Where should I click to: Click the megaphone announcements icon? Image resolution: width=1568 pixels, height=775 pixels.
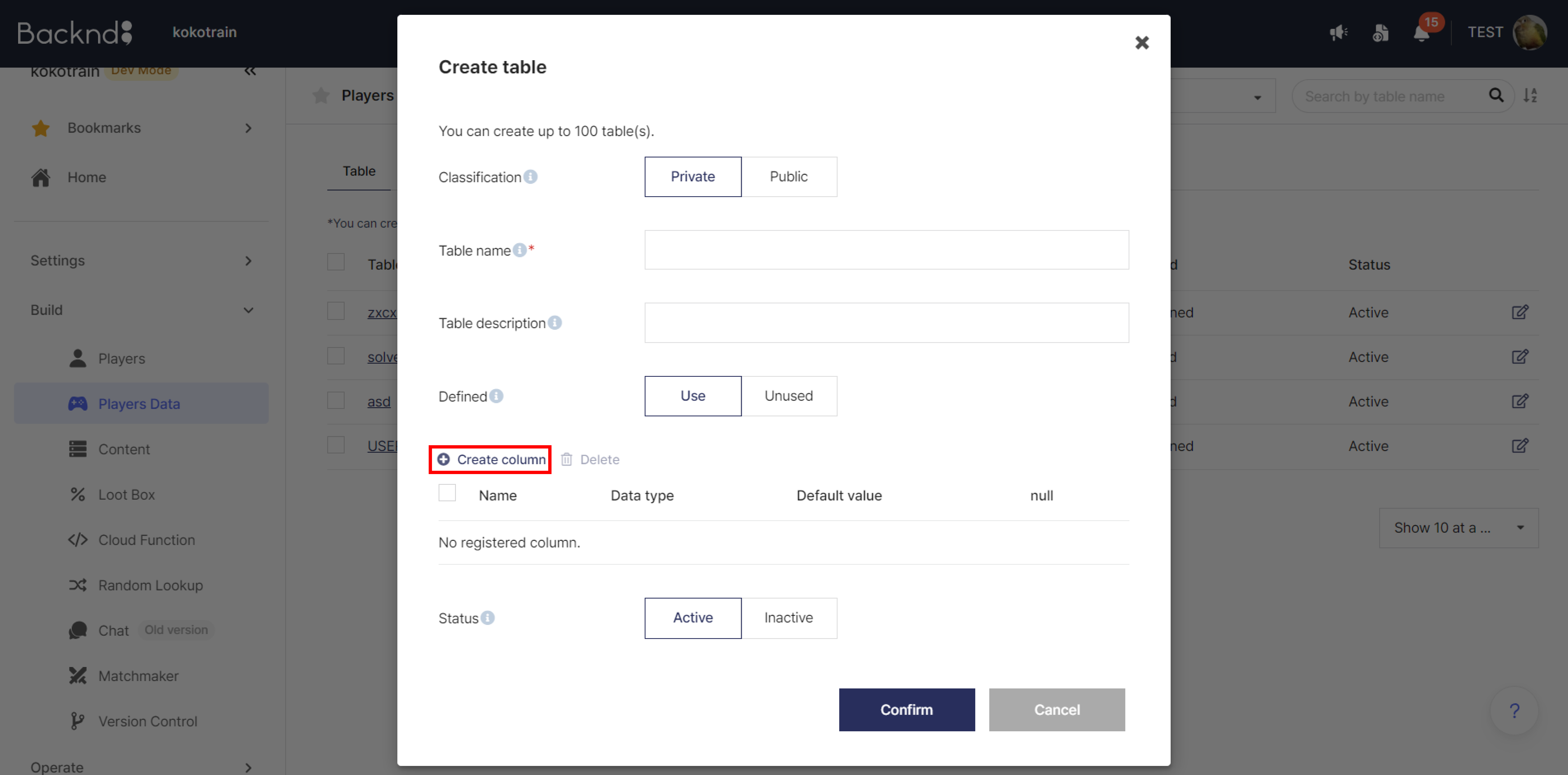tap(1339, 32)
